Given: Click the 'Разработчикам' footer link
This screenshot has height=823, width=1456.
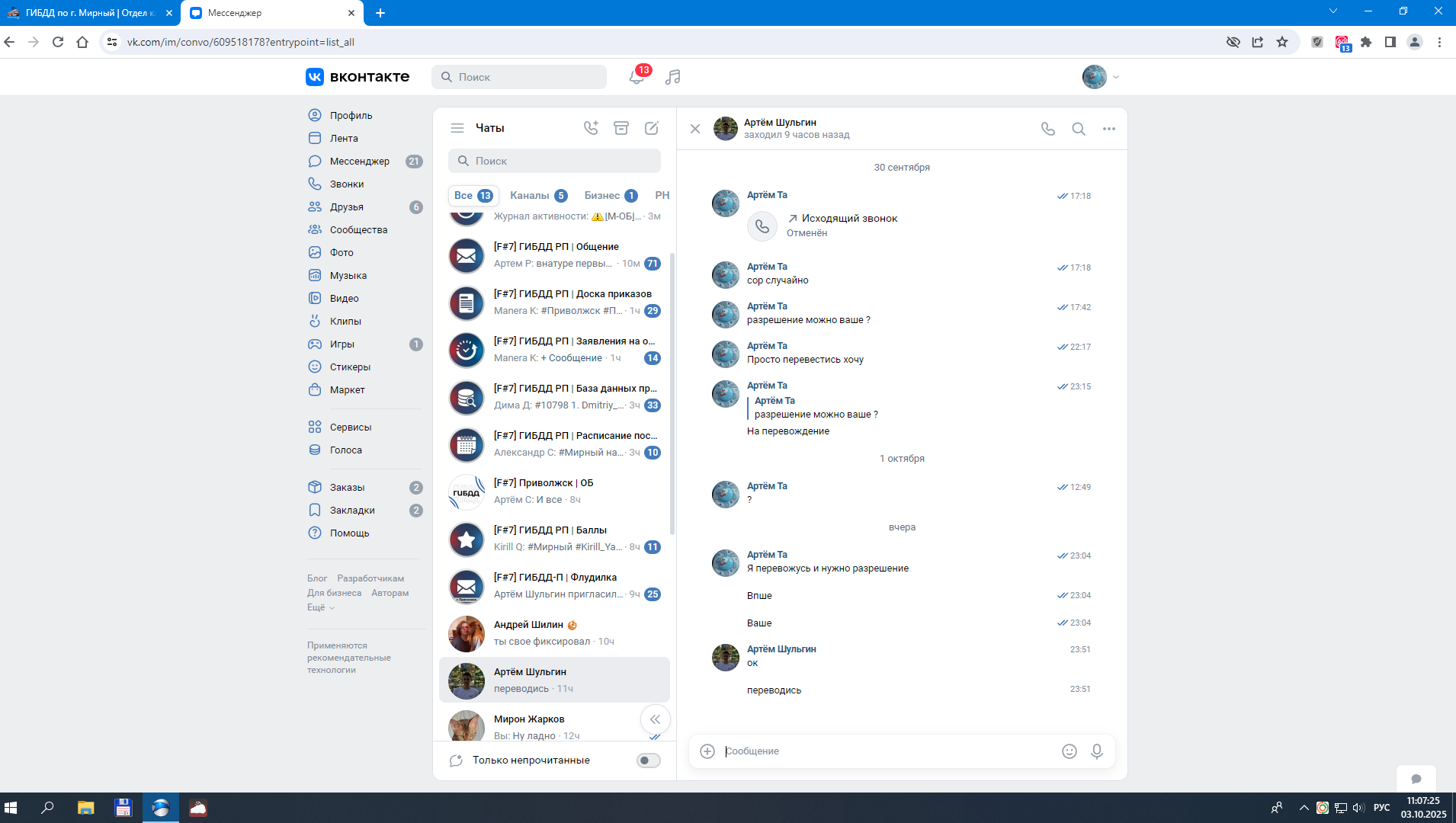Looking at the screenshot, I should [370, 578].
